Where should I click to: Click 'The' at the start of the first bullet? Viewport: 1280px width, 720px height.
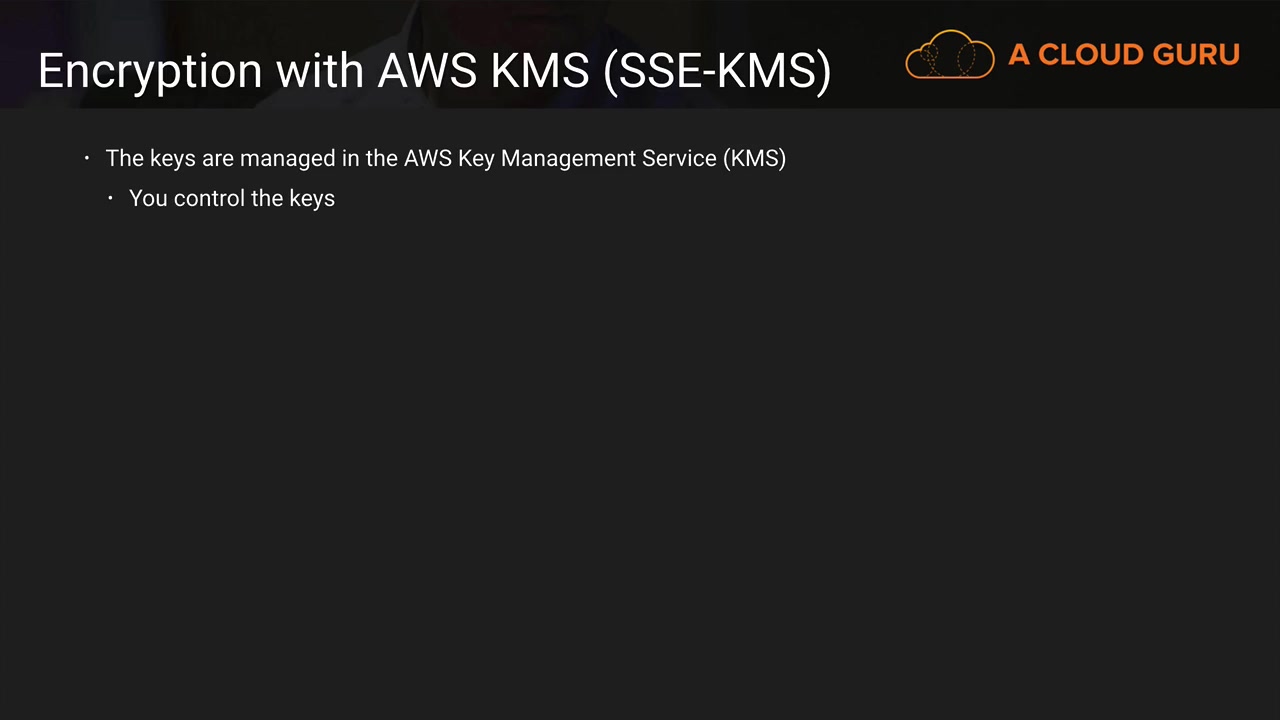pos(124,159)
